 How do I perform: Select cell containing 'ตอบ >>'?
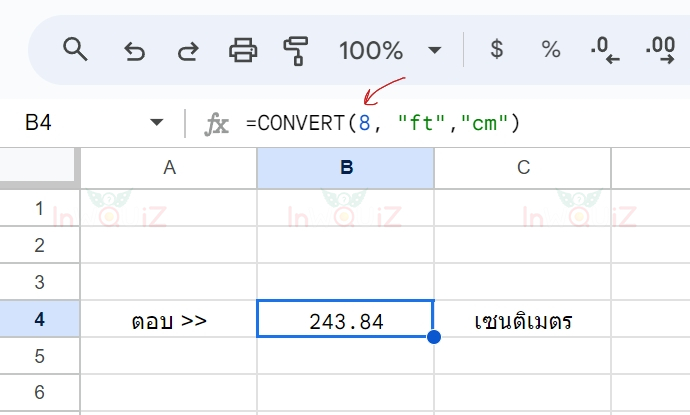coord(169,320)
